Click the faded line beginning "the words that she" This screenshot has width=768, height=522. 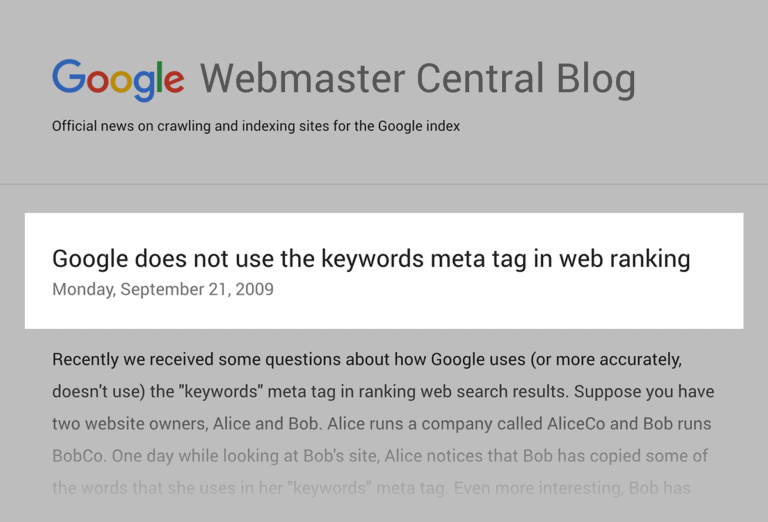click(371, 488)
